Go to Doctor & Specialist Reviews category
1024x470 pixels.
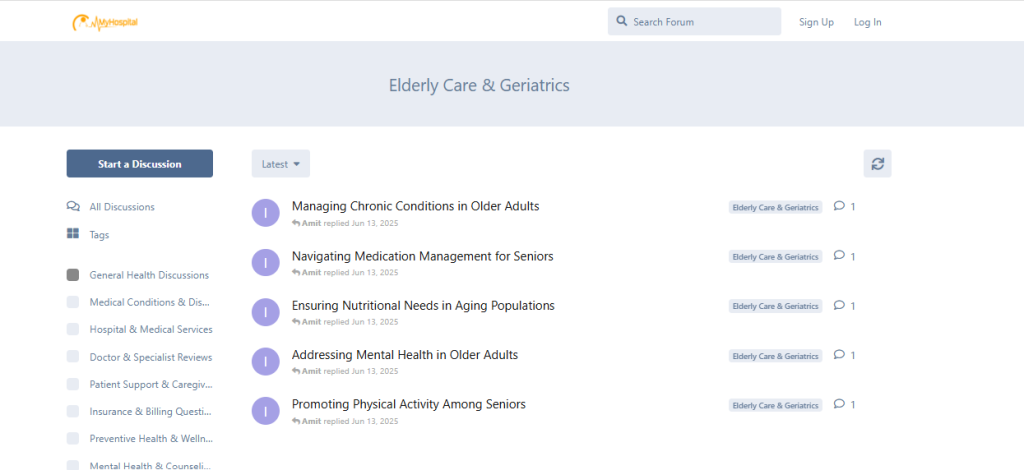coord(150,357)
